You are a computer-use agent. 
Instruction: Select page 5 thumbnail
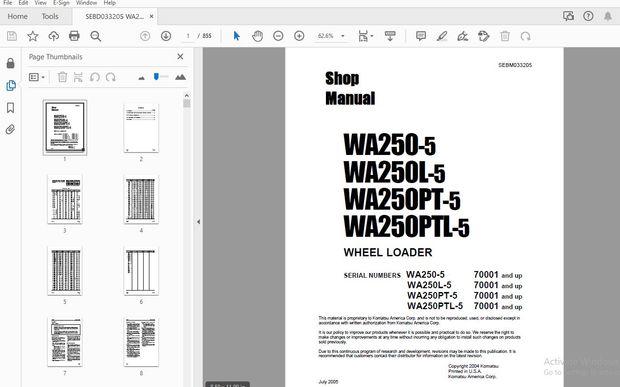[x=65, y=271]
